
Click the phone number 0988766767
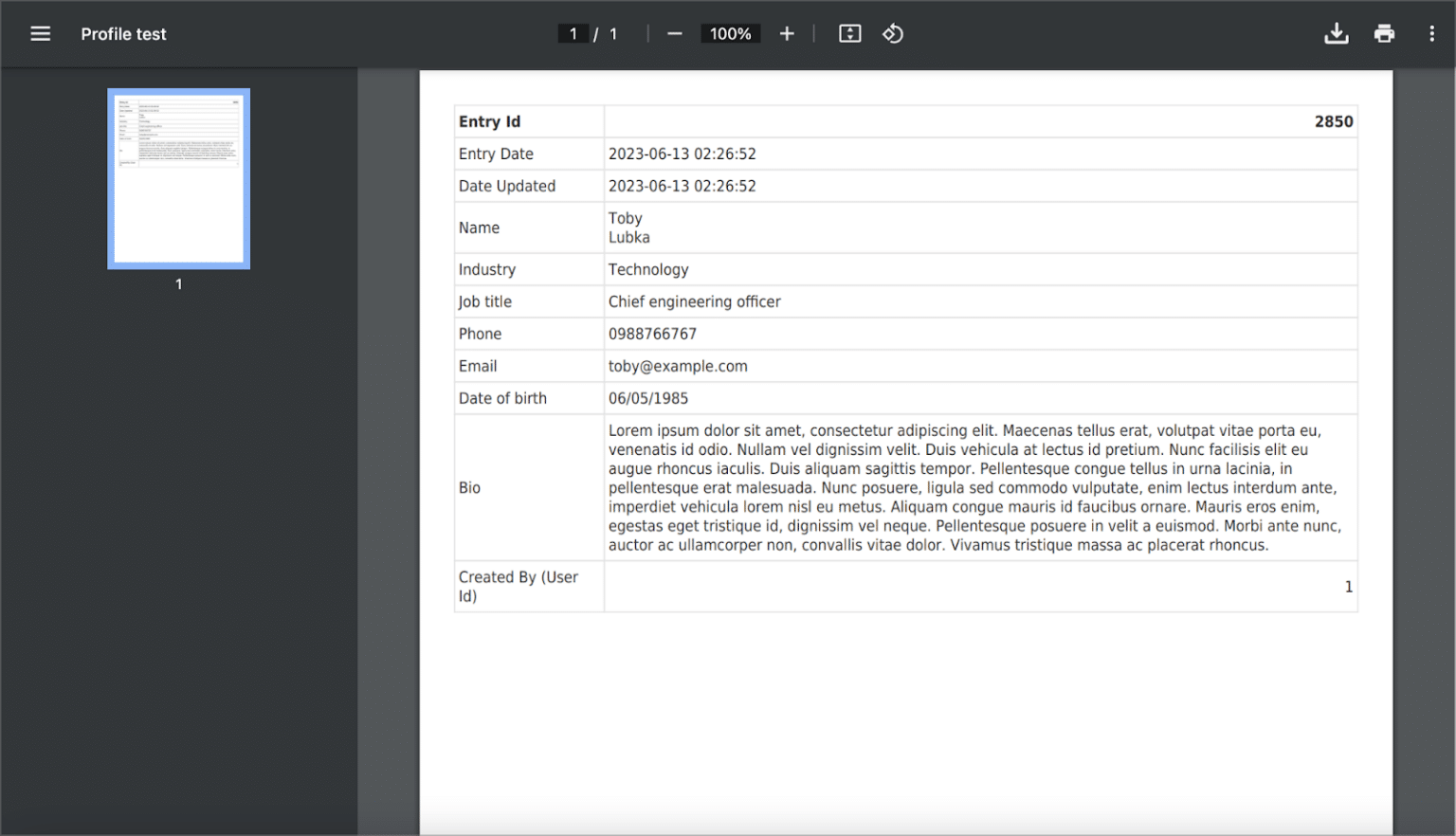(x=651, y=334)
